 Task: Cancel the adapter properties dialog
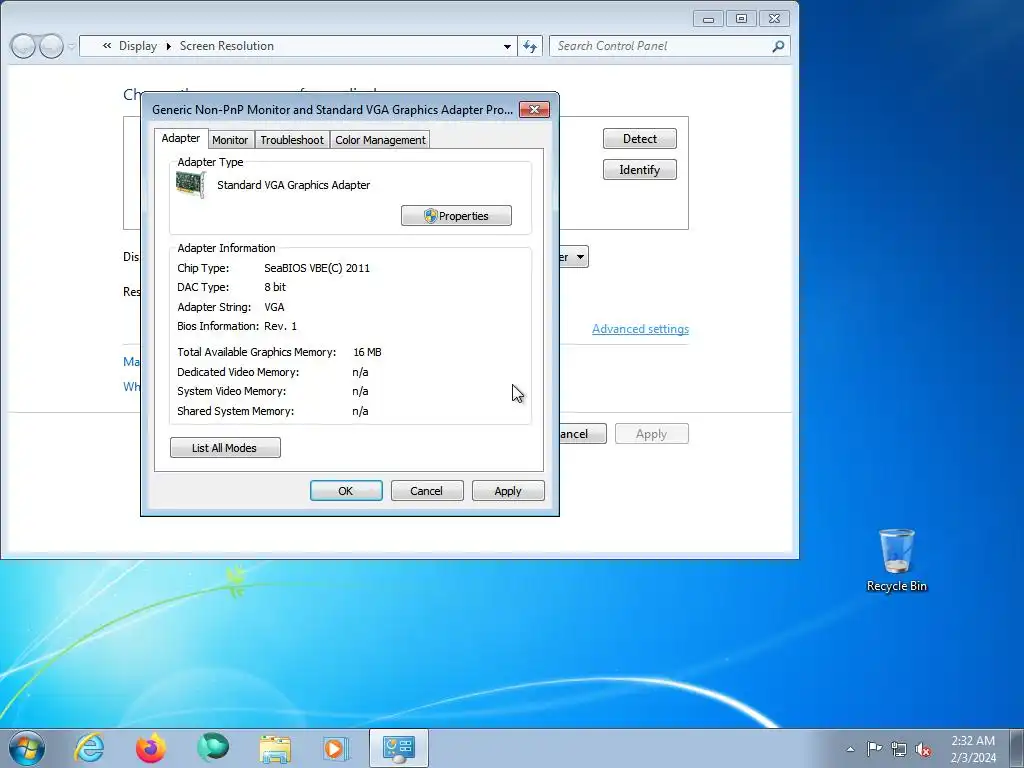point(427,490)
